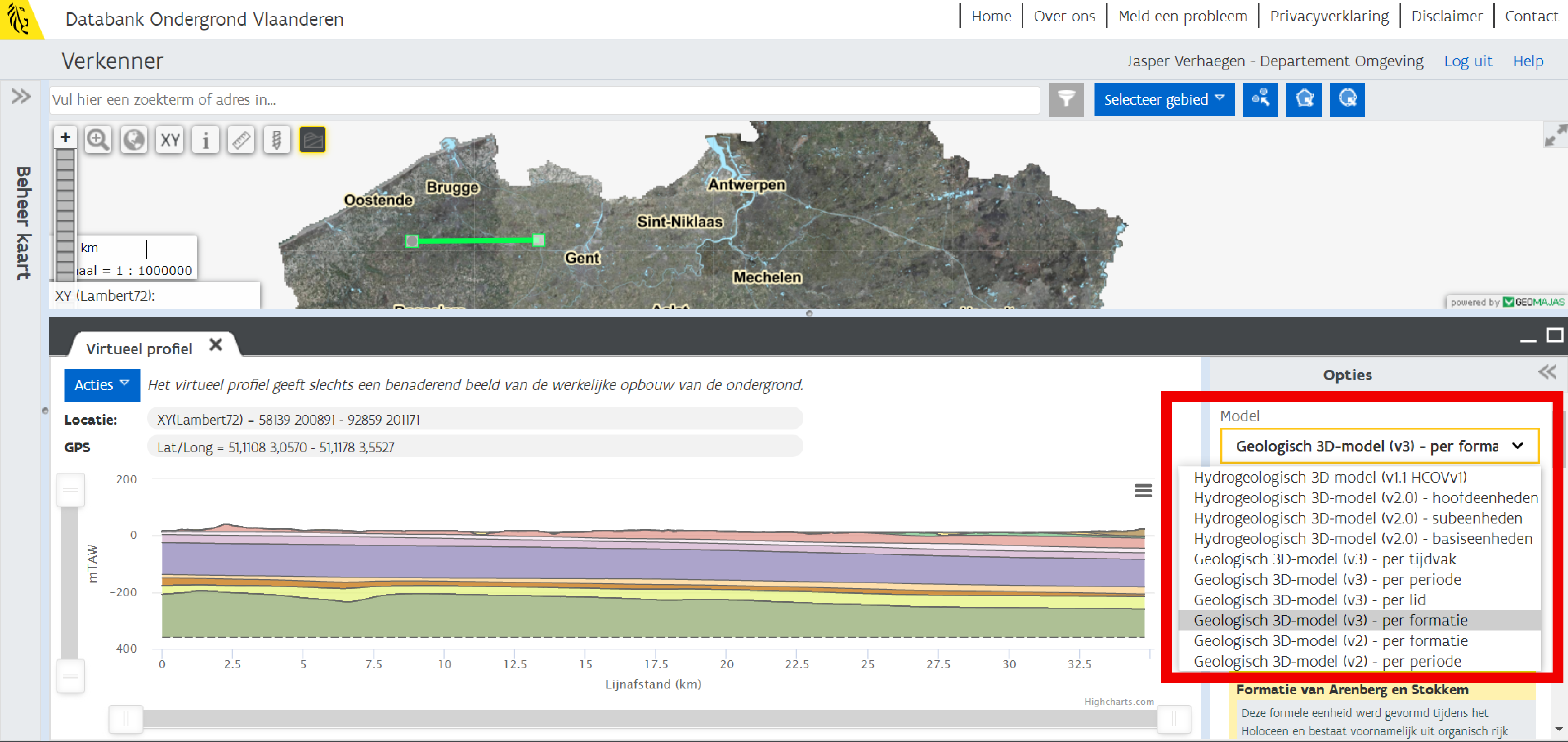The height and width of the screenshot is (742, 1568).
Task: Open the Help link
Action: click(1528, 61)
